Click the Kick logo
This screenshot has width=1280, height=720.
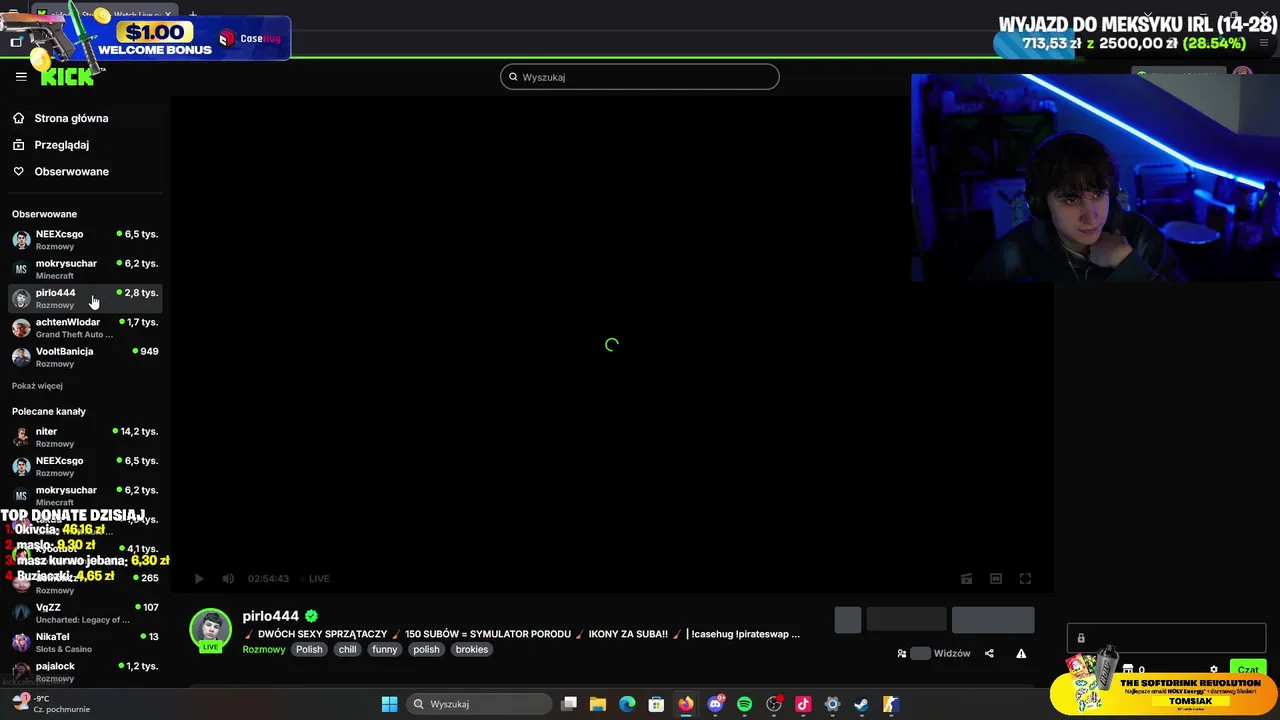point(68,76)
